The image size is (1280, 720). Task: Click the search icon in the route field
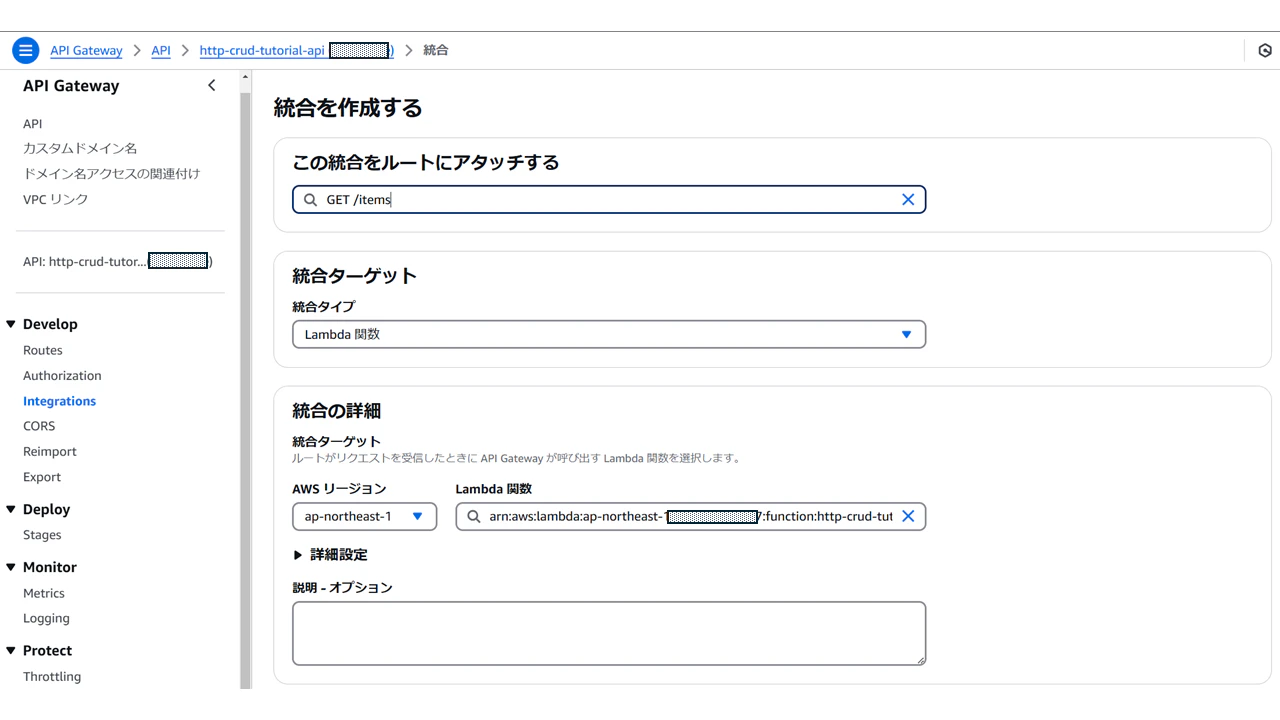[x=310, y=200]
